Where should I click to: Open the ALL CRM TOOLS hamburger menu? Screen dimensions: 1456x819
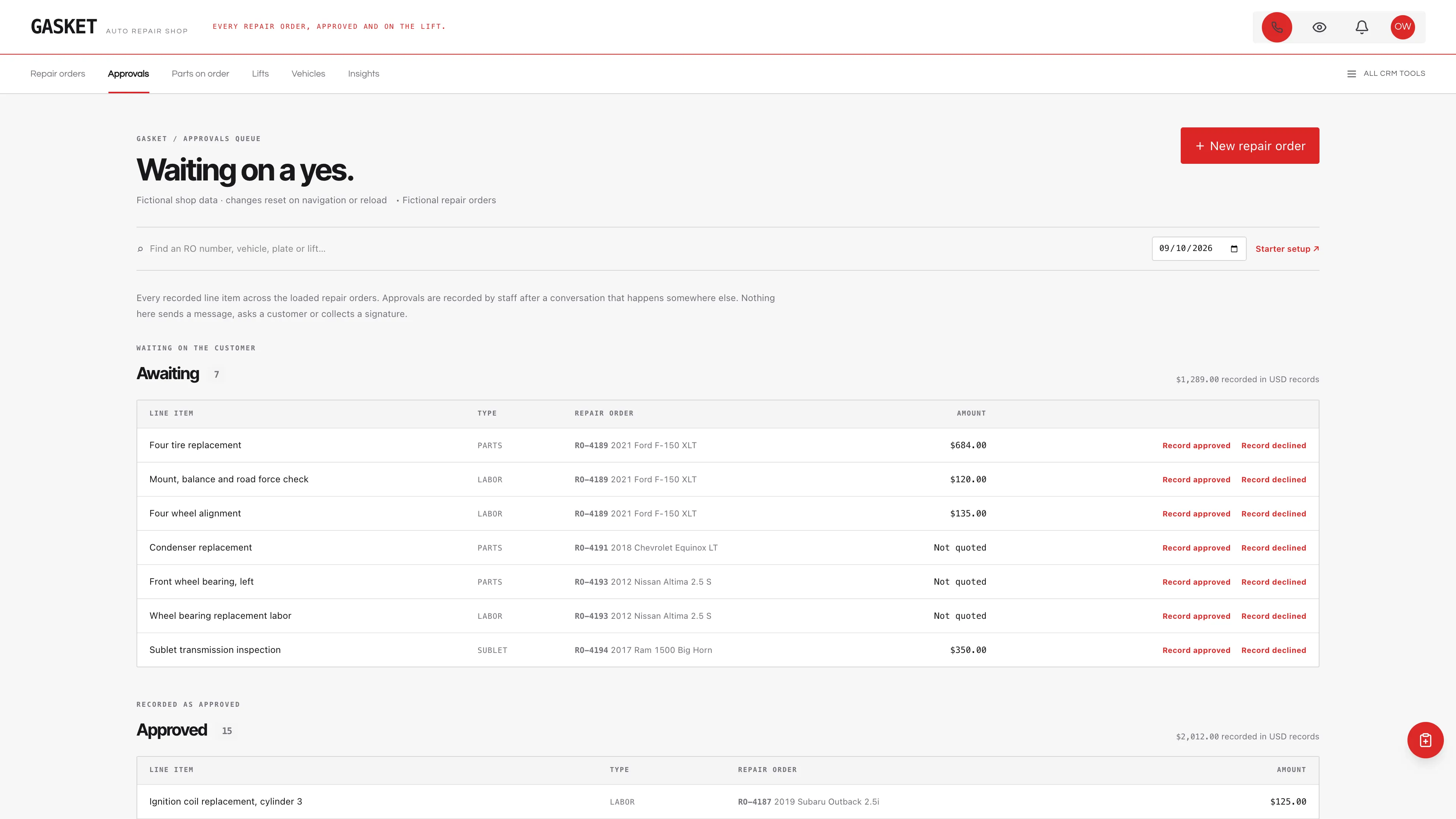coord(1386,74)
